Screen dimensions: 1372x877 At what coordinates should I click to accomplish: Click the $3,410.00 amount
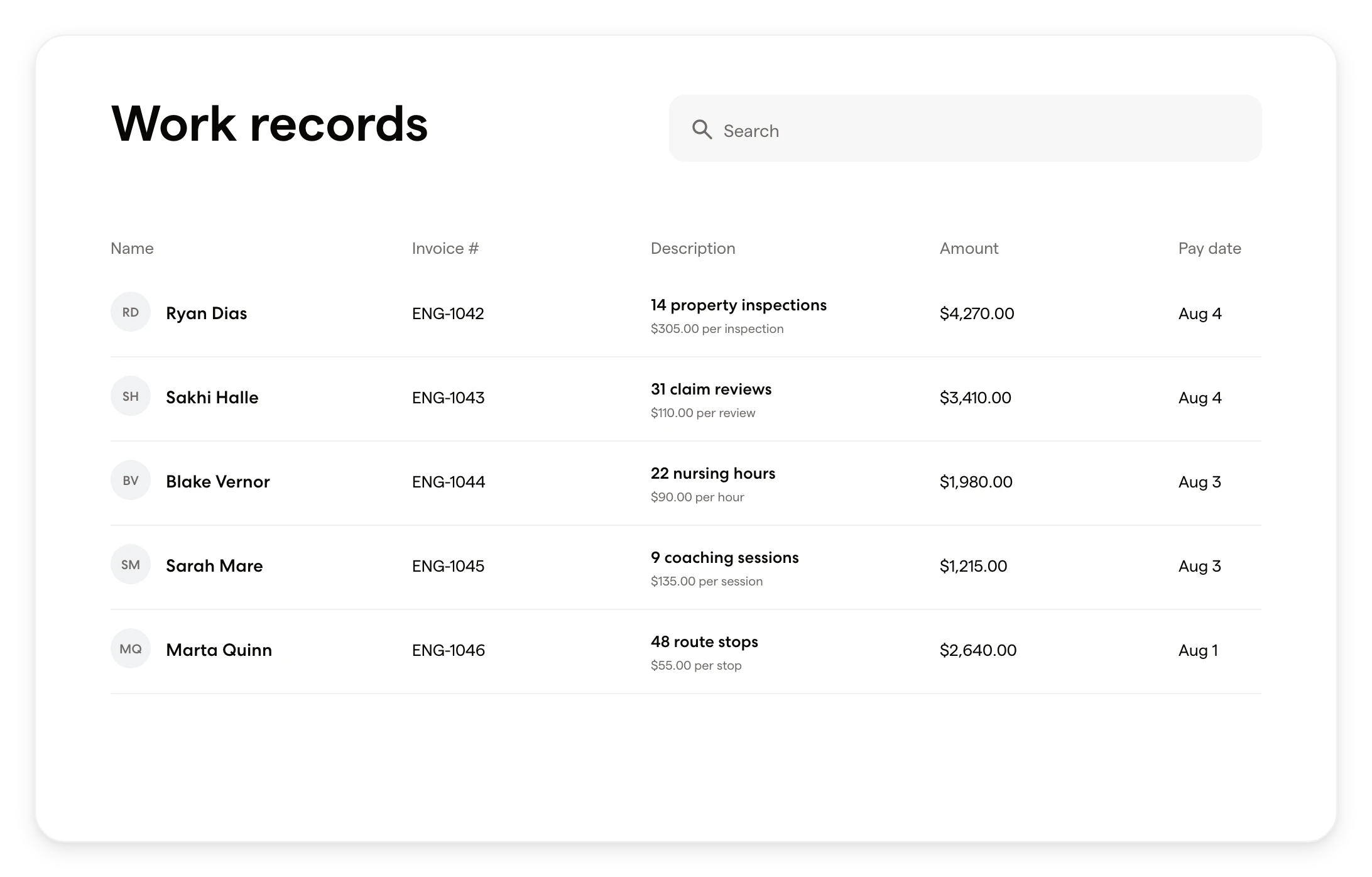[976, 398]
